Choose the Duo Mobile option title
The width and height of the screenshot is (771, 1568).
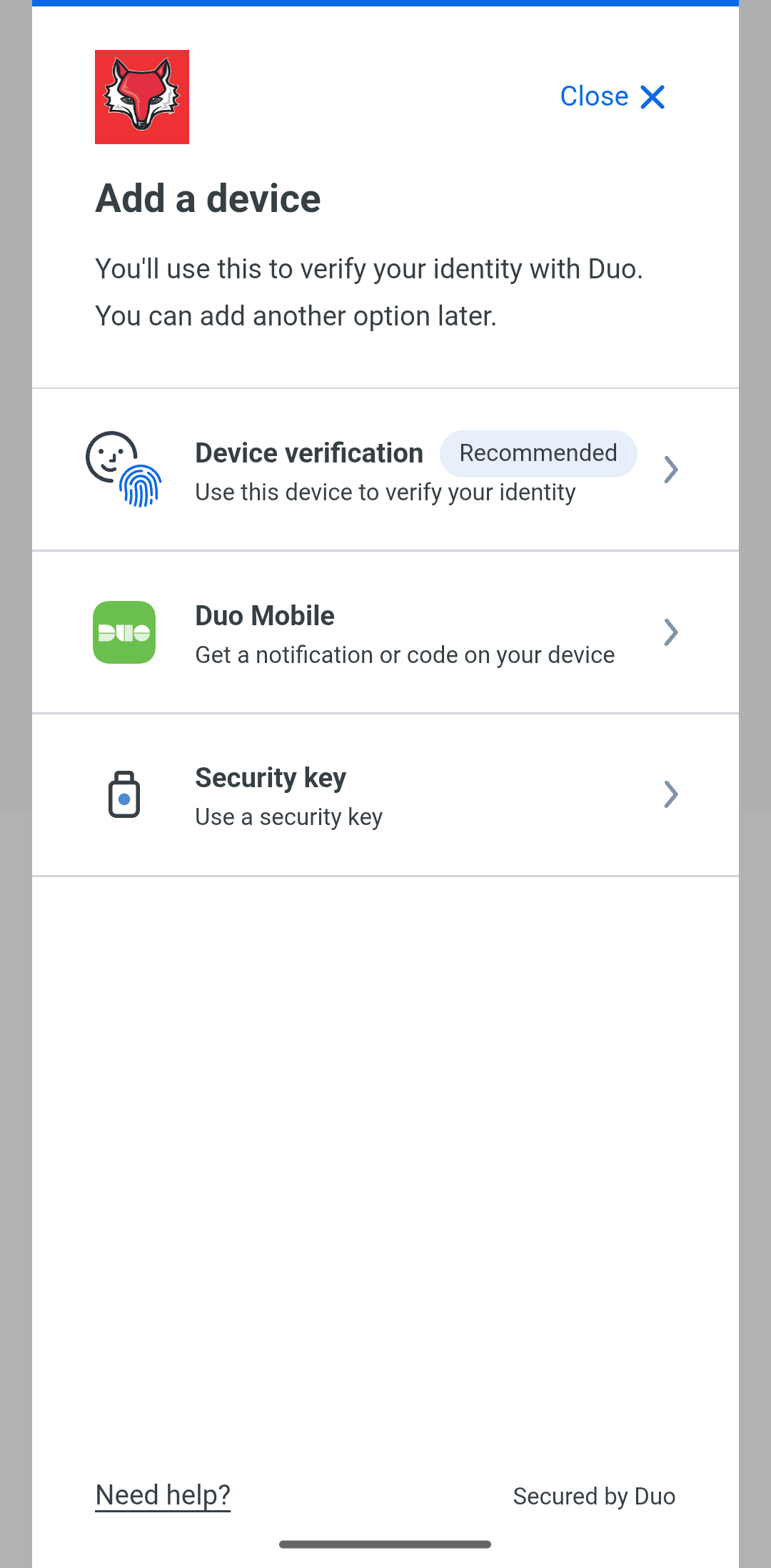pyautogui.click(x=265, y=616)
